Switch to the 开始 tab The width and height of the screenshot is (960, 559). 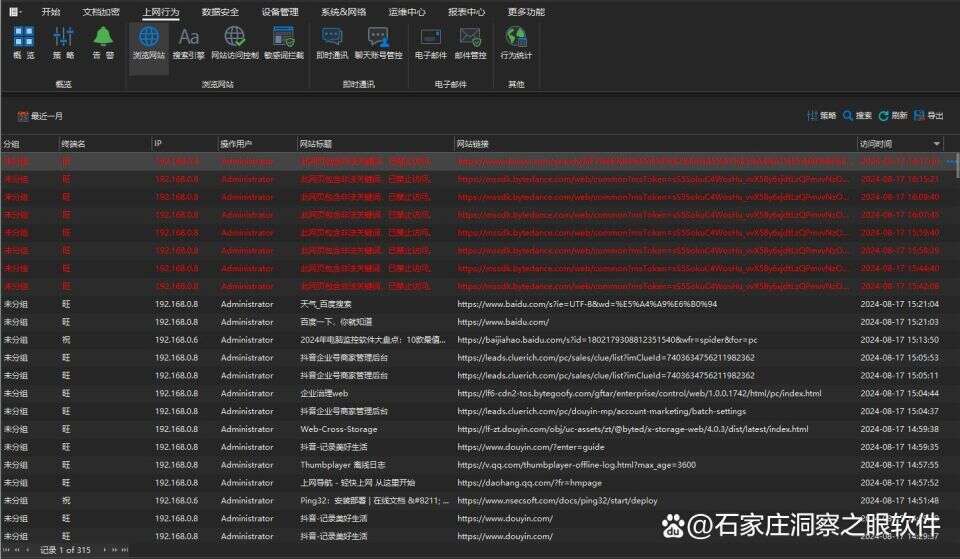[x=51, y=12]
